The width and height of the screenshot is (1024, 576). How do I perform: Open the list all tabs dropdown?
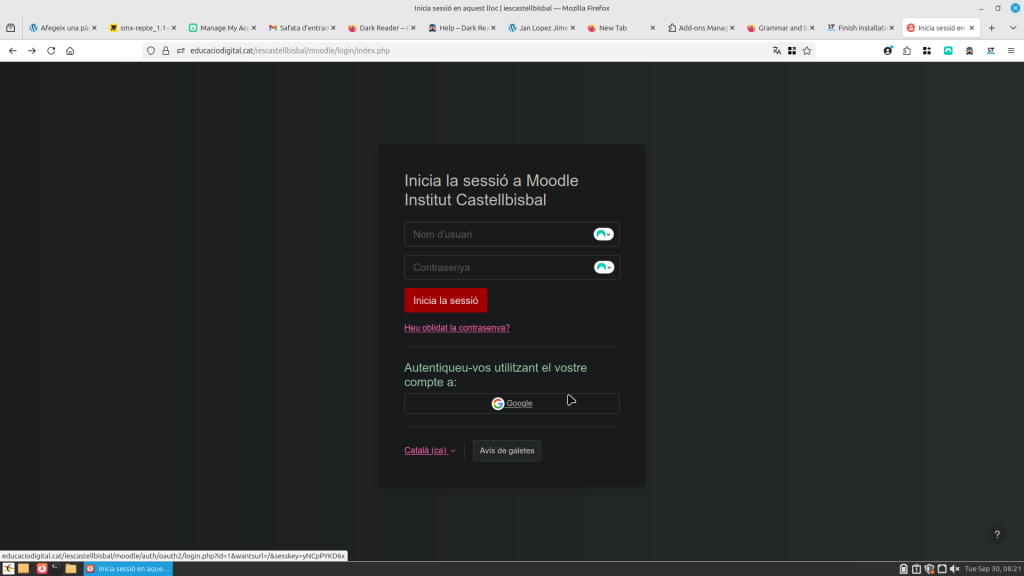tap(1009, 28)
